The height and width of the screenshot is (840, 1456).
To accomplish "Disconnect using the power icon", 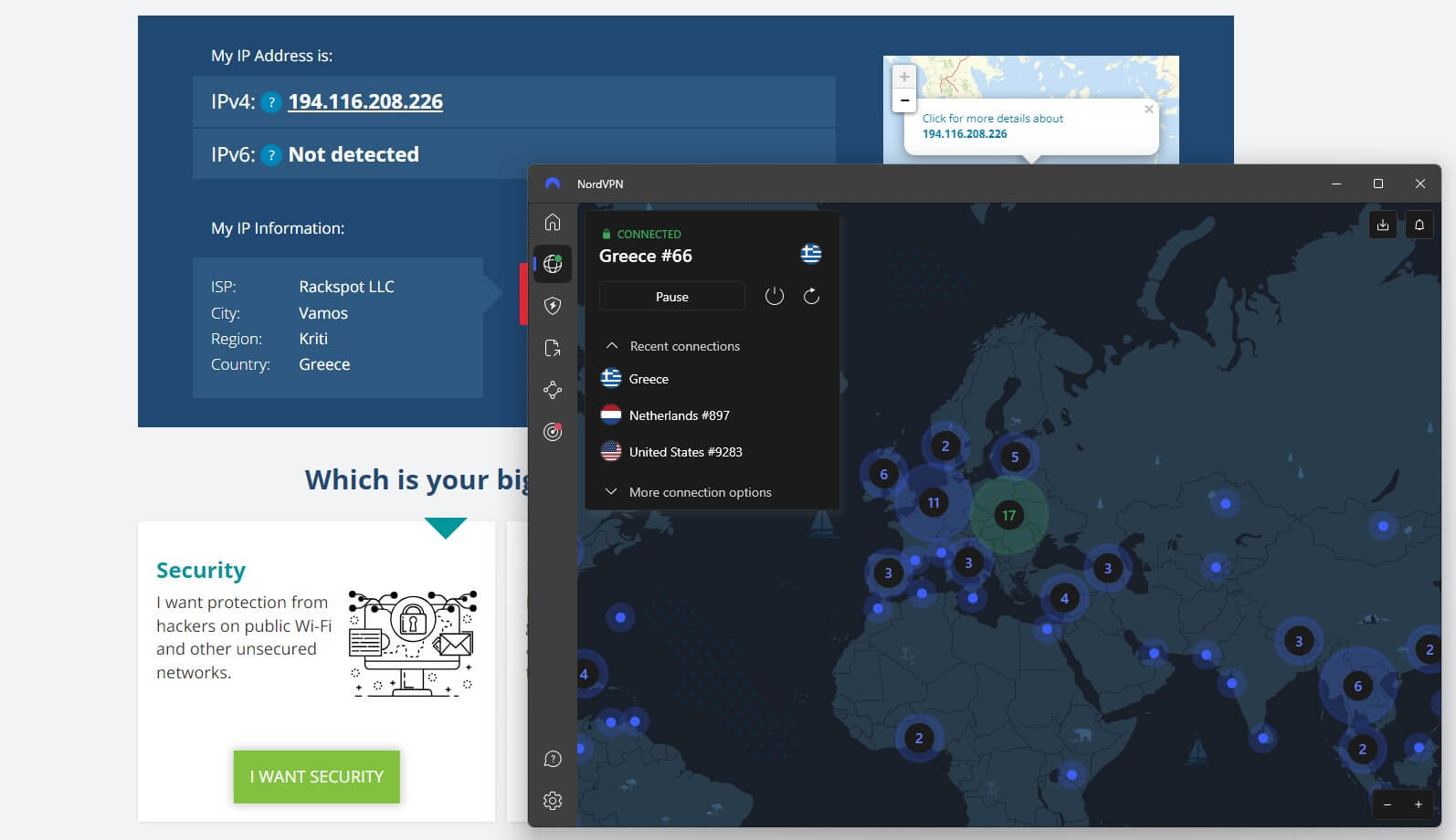I will 775,296.
